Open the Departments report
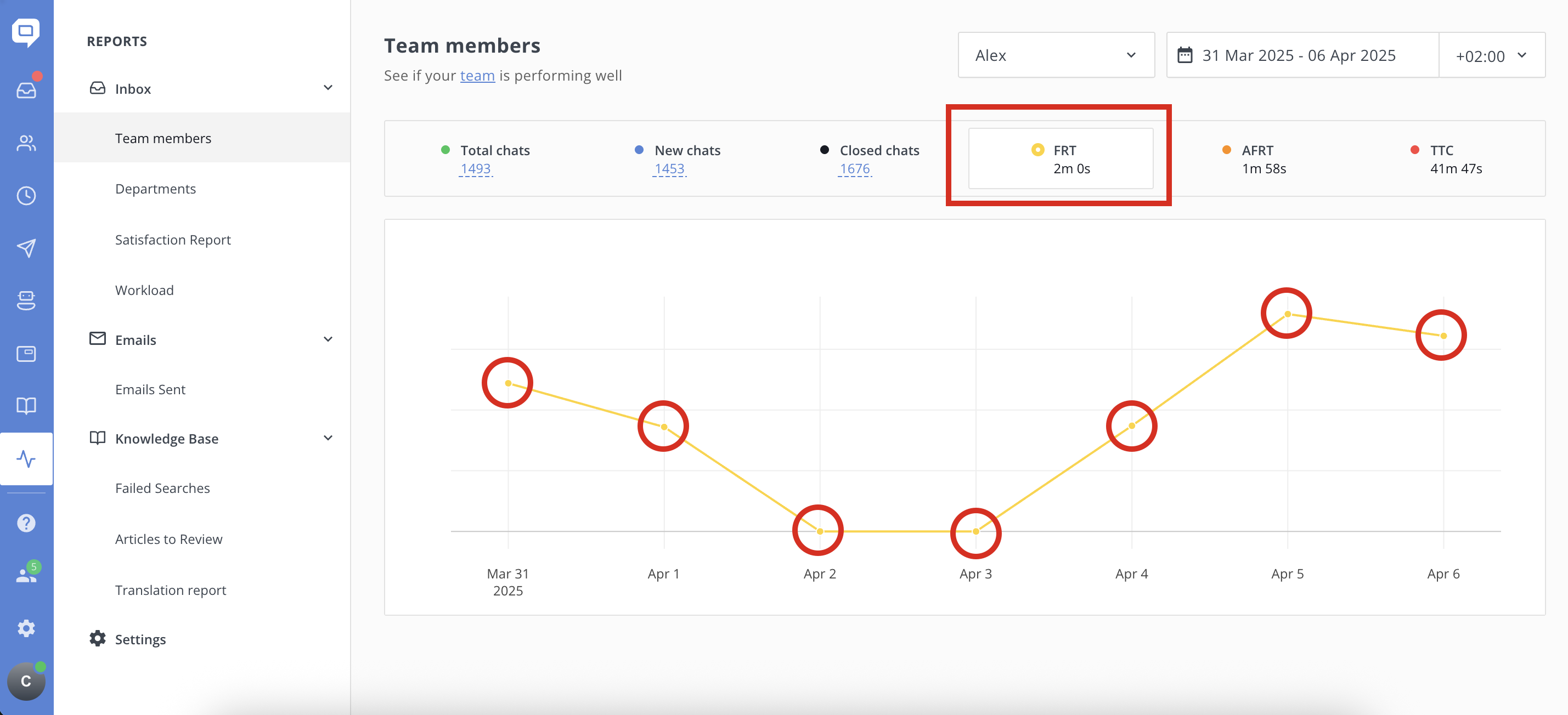 coord(155,189)
